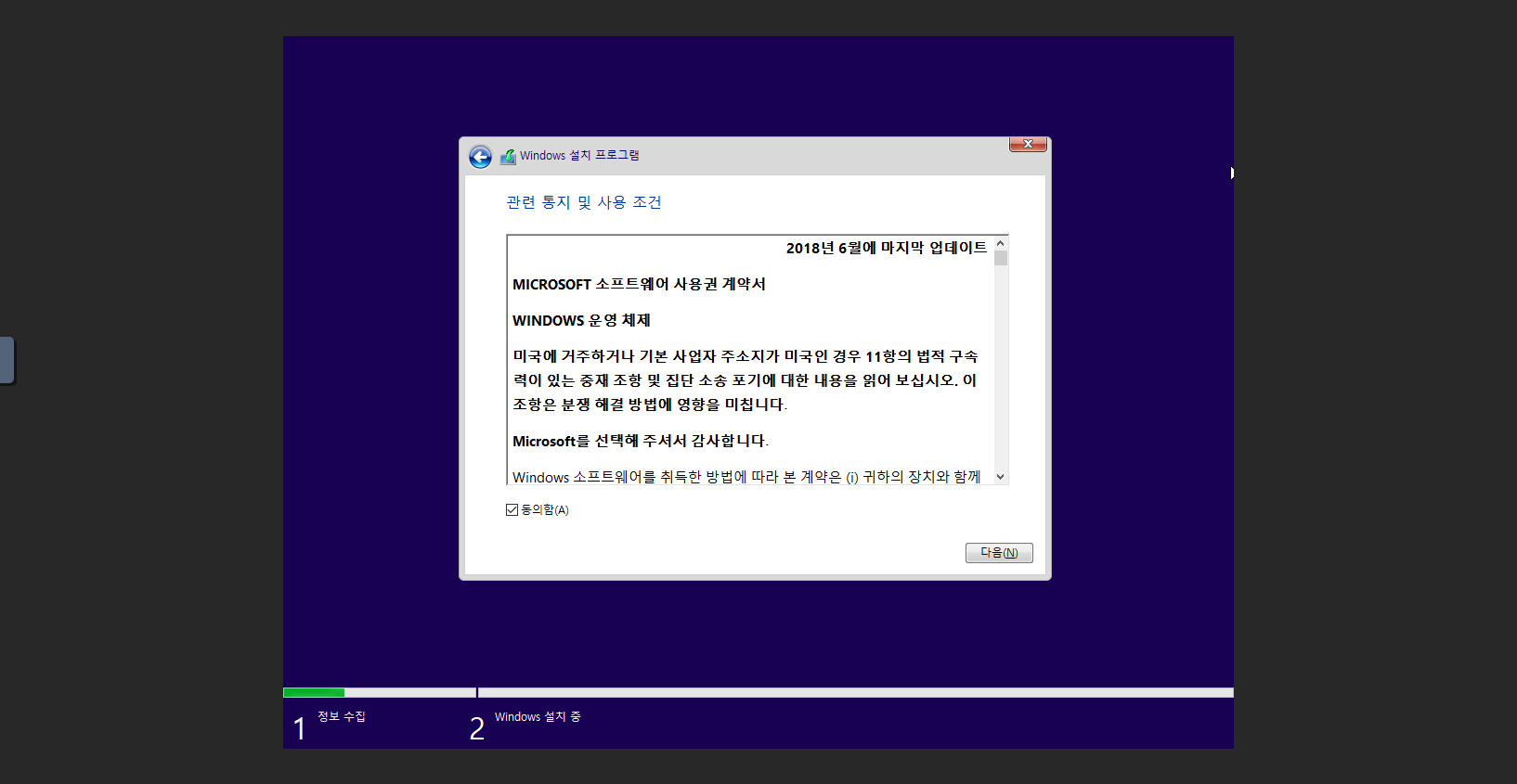Click the 2018년 6월에 마지막 업데이트 line
1517x784 pixels.
click(887, 248)
